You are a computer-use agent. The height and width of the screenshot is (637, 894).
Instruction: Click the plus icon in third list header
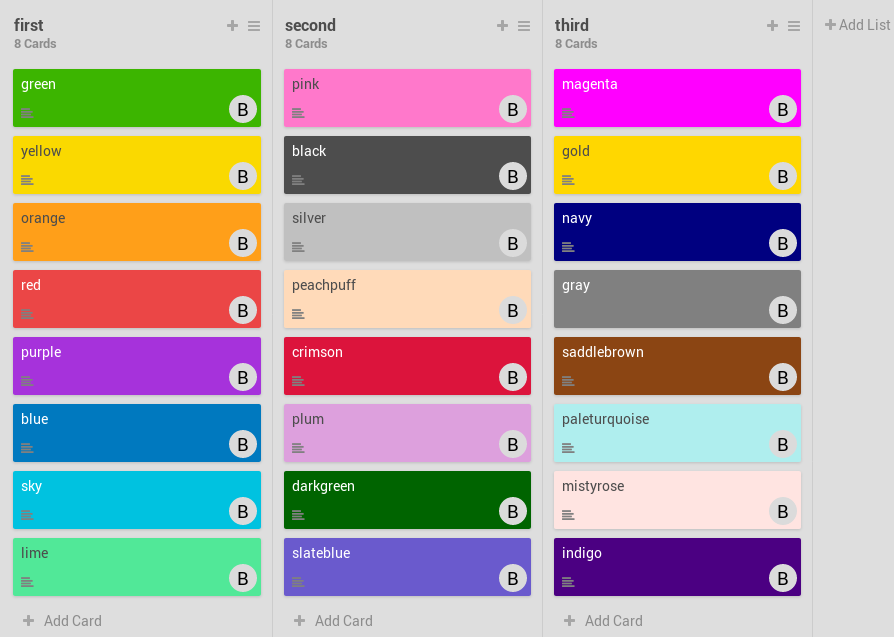coord(772,26)
